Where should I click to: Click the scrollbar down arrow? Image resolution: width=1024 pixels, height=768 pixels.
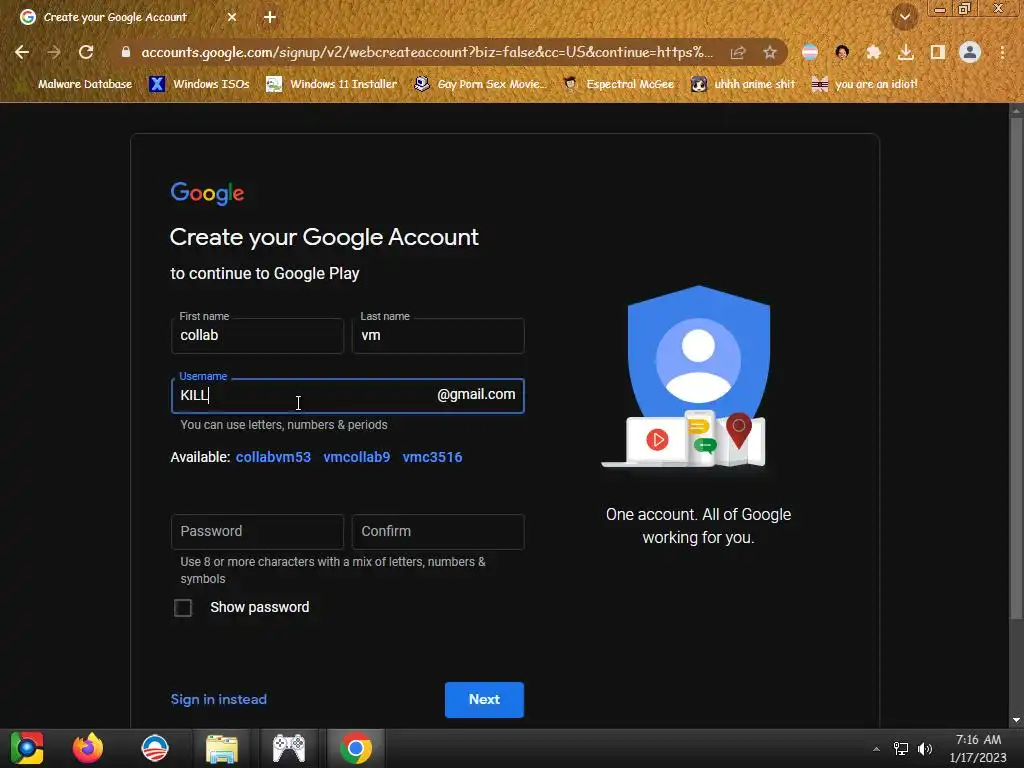coord(1016,720)
